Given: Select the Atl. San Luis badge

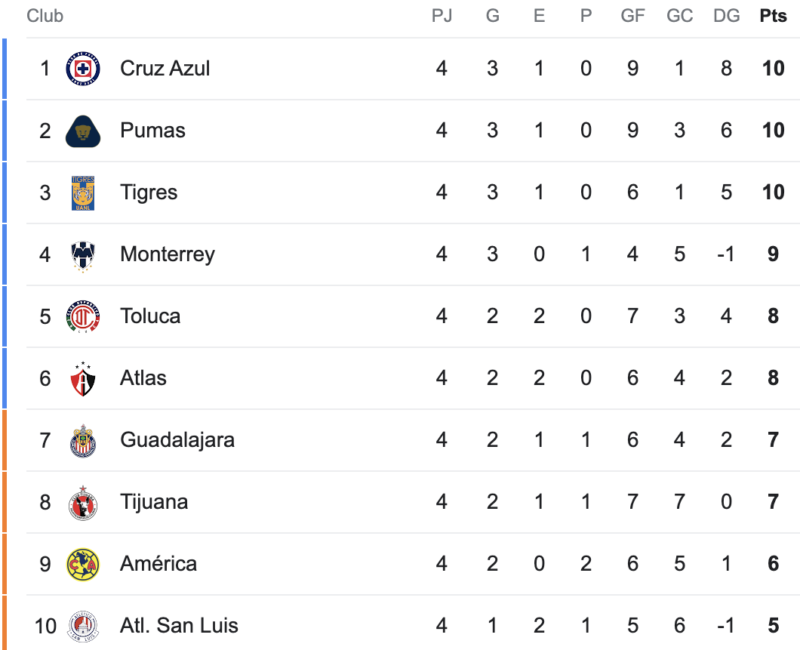Looking at the screenshot, I should (x=82, y=627).
